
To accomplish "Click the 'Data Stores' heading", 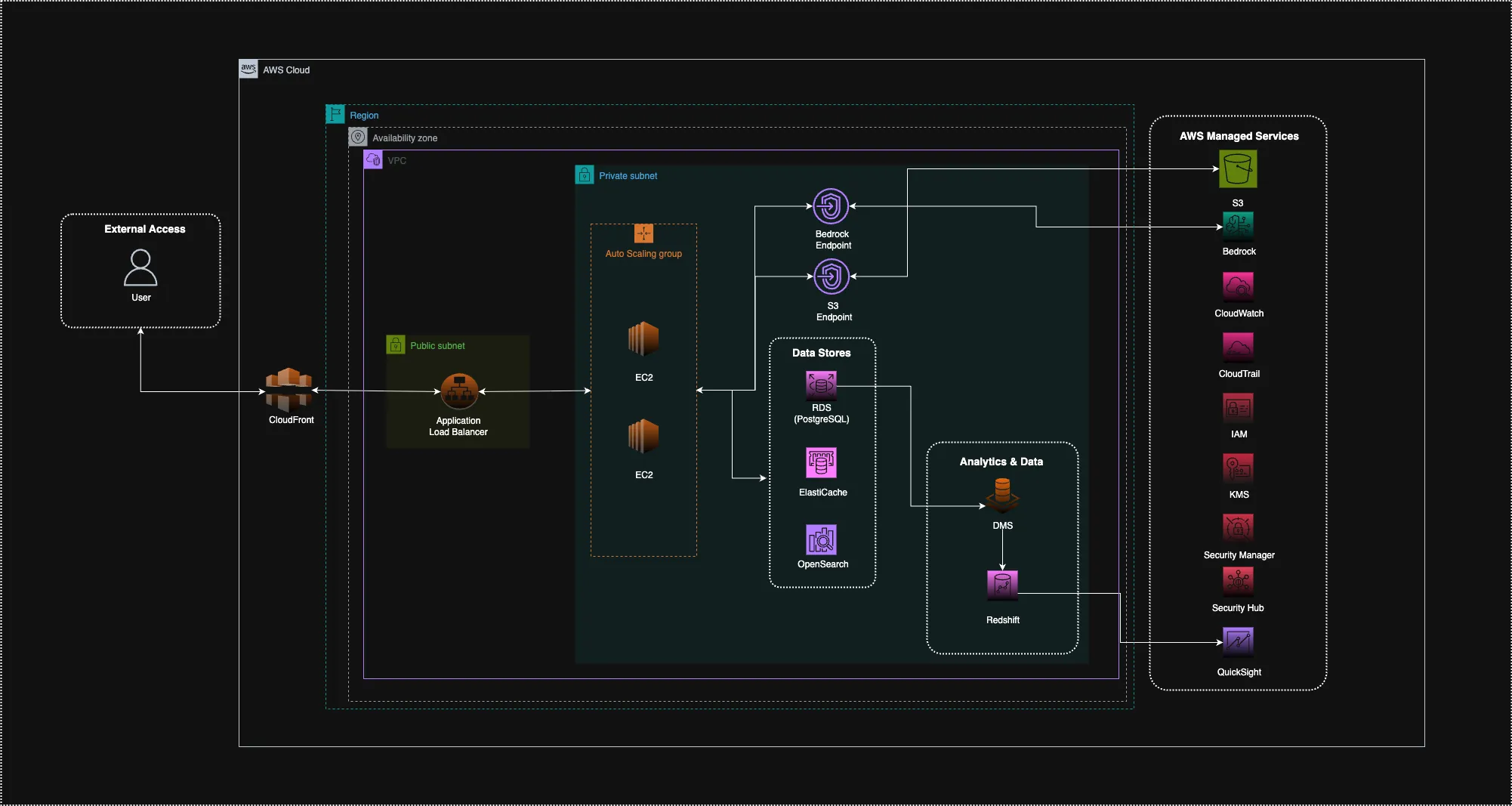I will 821,353.
